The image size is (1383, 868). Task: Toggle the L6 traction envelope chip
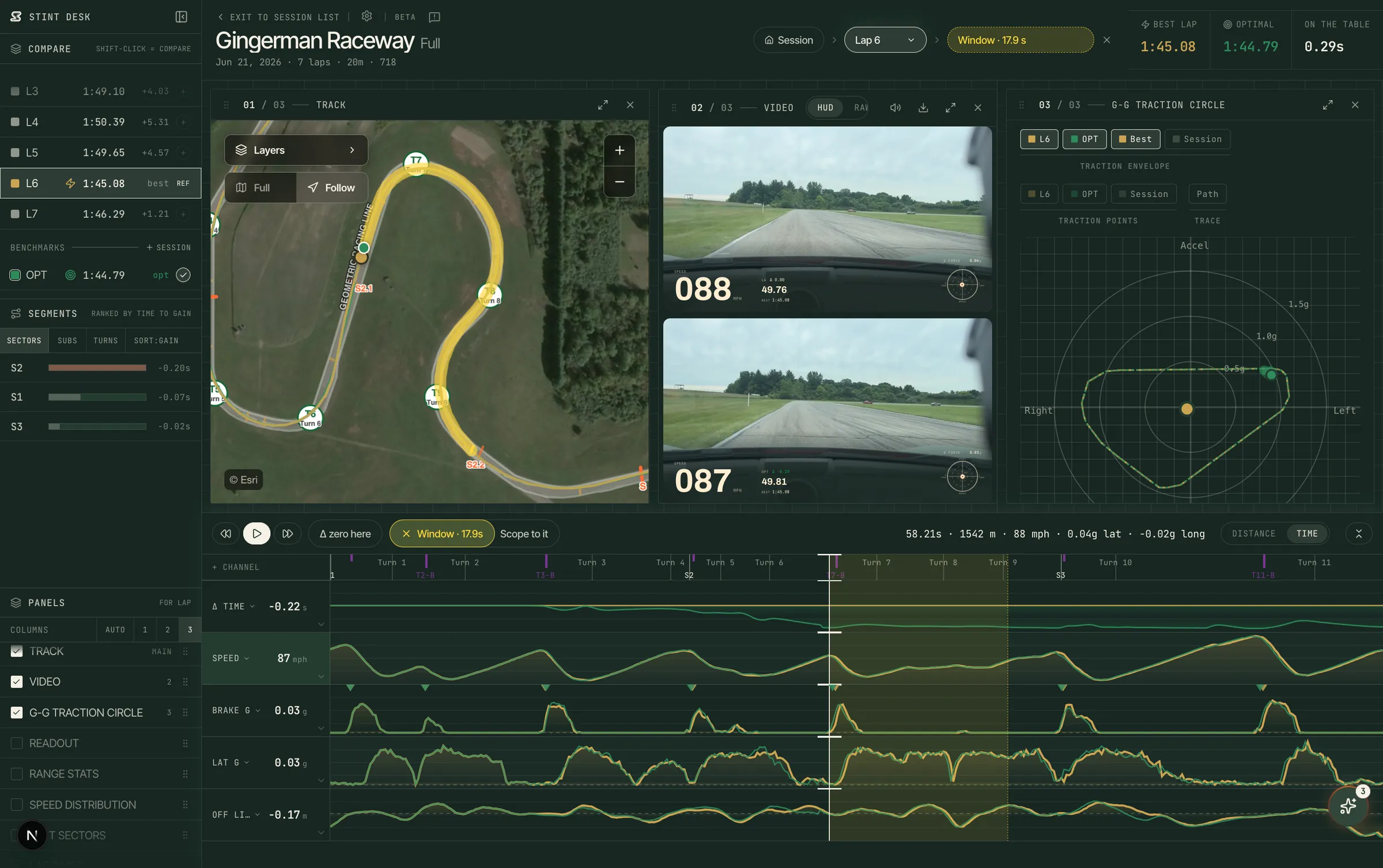click(x=1039, y=139)
